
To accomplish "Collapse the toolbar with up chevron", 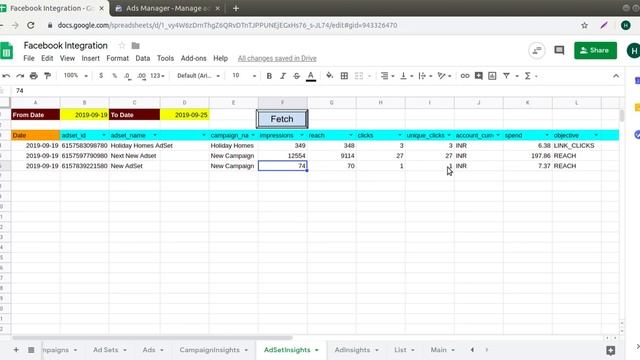I will (616, 76).
